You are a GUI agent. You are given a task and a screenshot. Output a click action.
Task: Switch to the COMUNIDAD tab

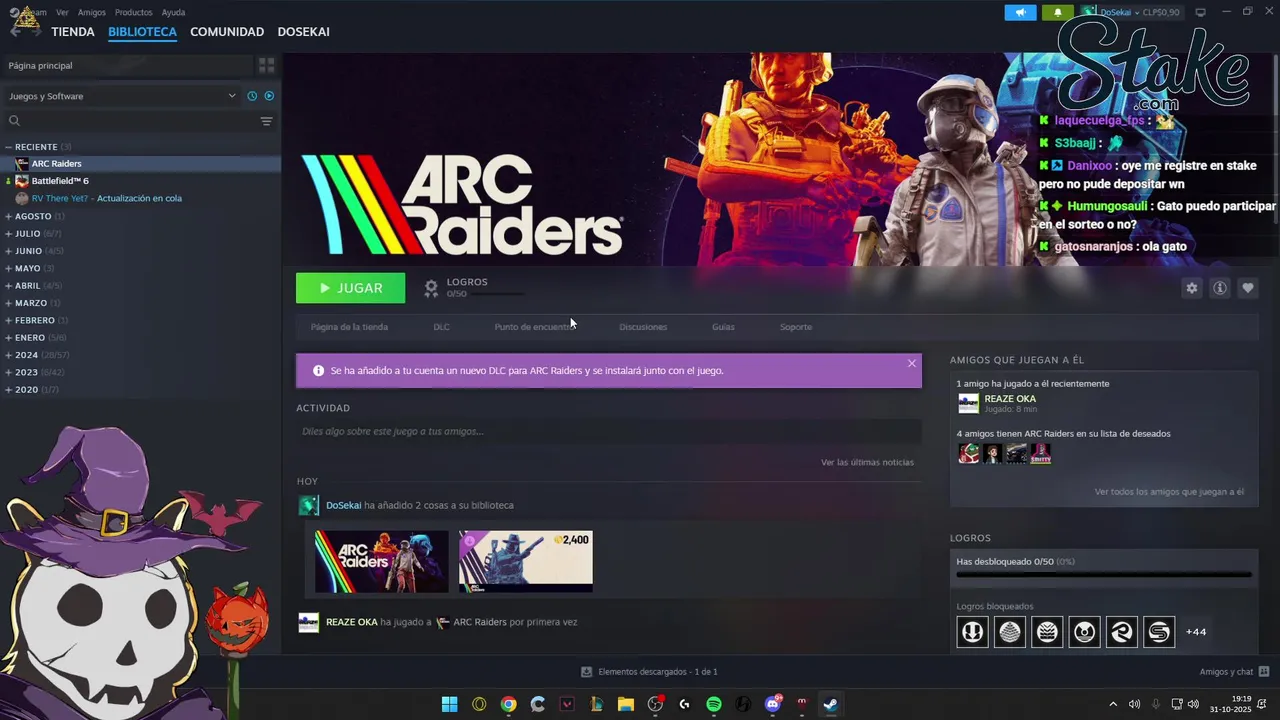tap(227, 32)
